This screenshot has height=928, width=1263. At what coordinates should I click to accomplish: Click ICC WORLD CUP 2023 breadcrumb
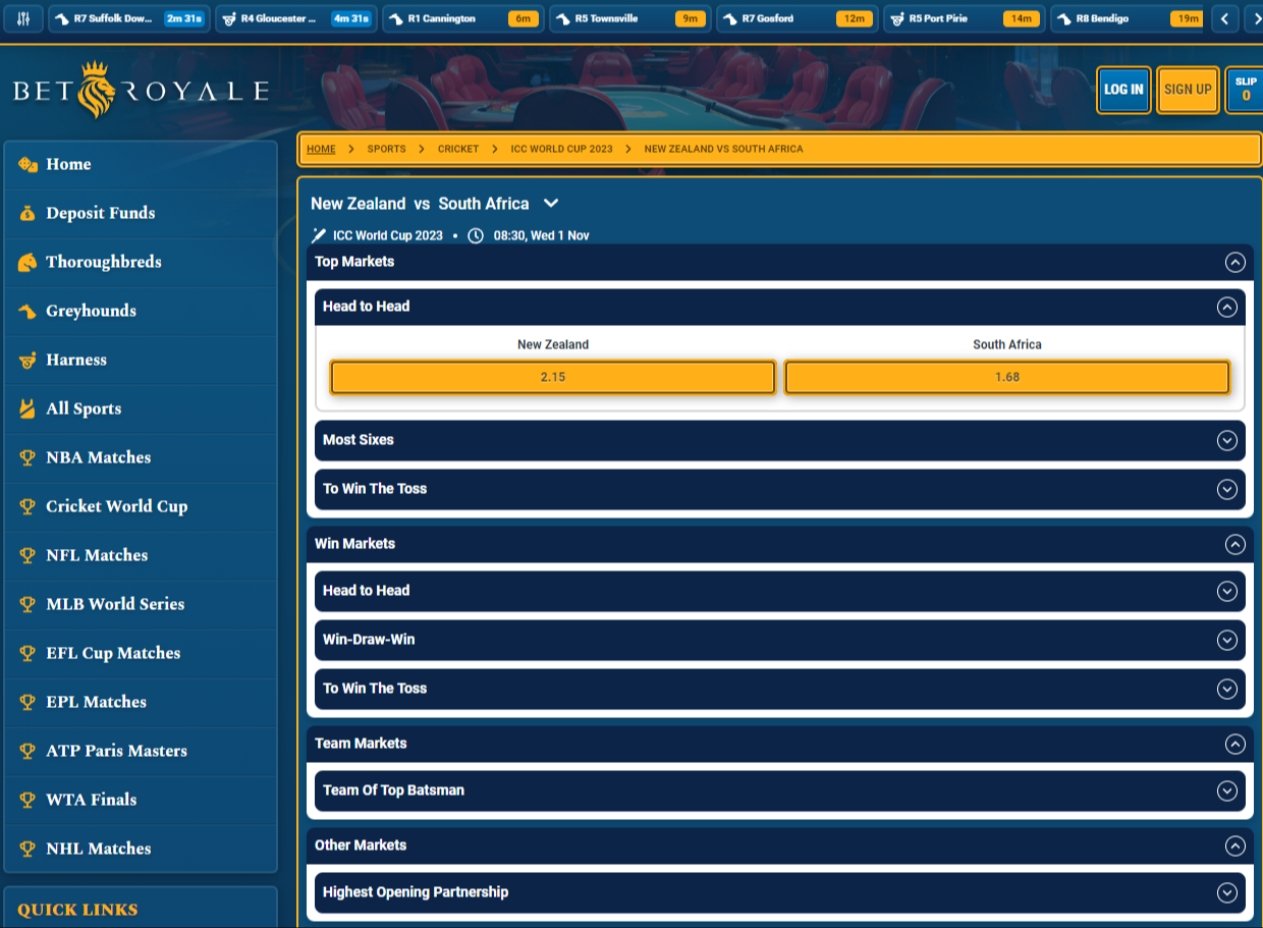click(562, 149)
